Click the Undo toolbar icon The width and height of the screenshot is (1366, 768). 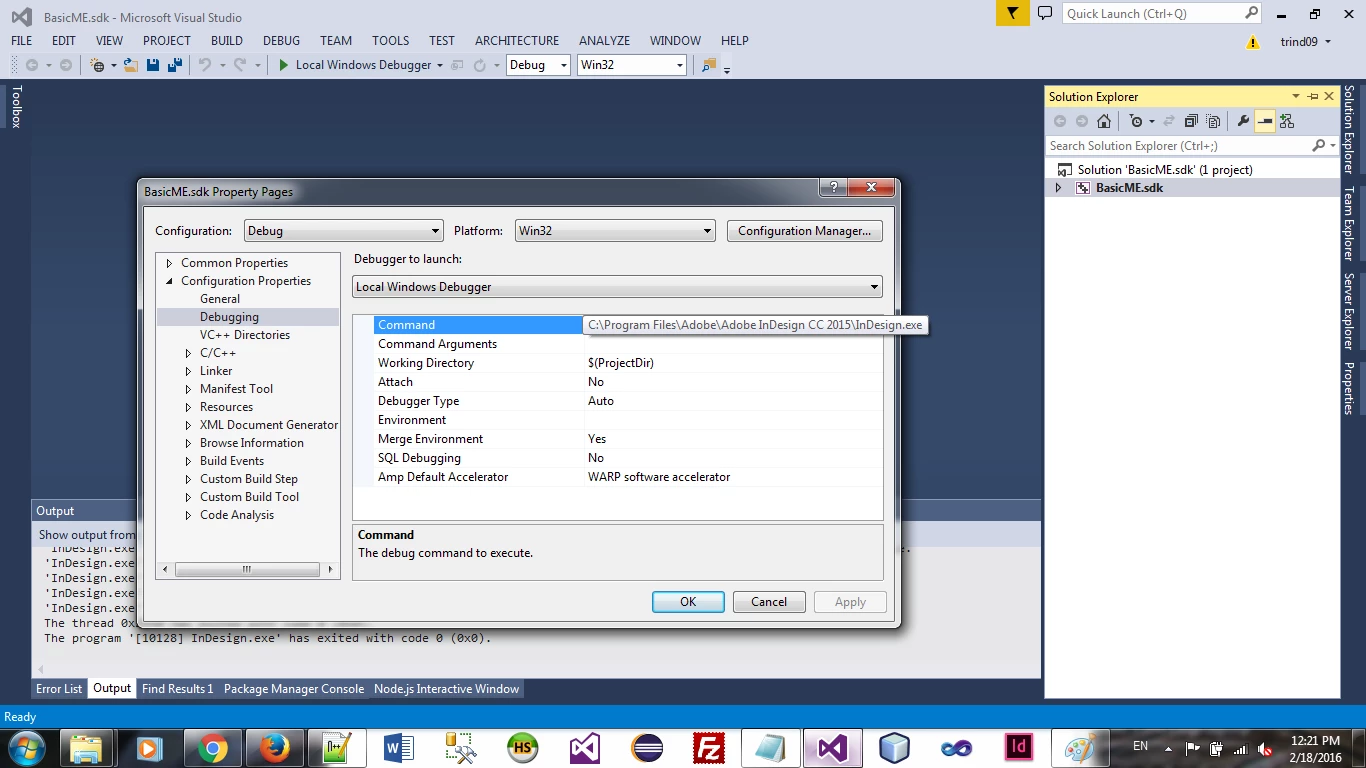pos(205,65)
